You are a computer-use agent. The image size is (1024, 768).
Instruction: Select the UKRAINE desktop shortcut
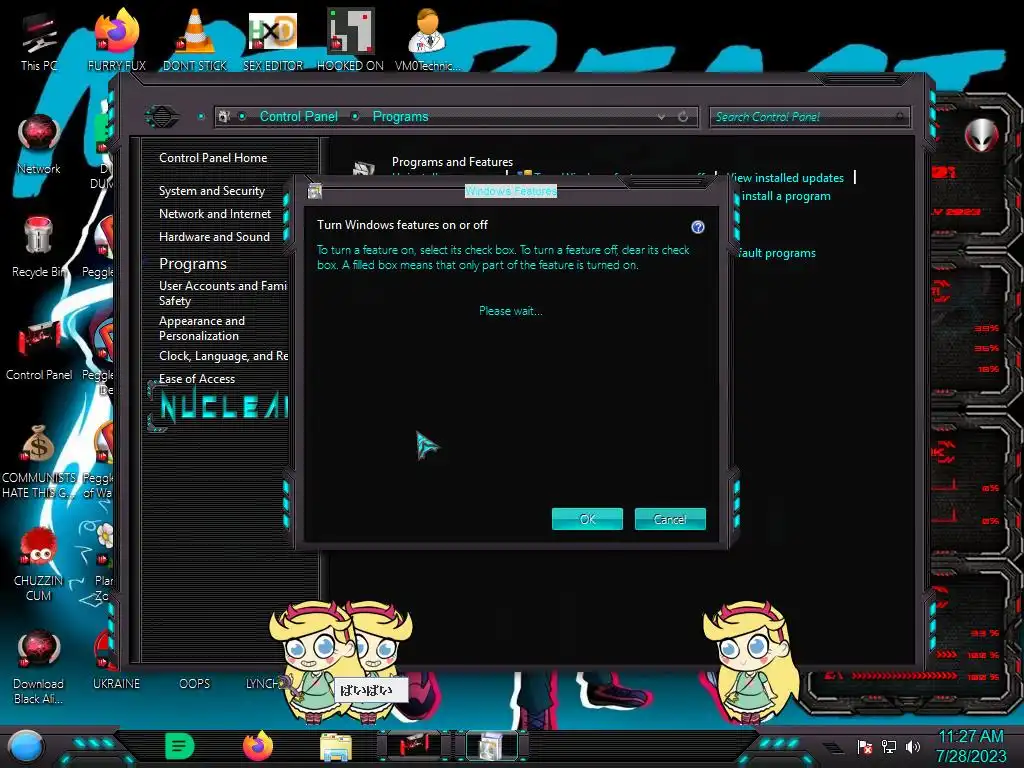tap(116, 683)
